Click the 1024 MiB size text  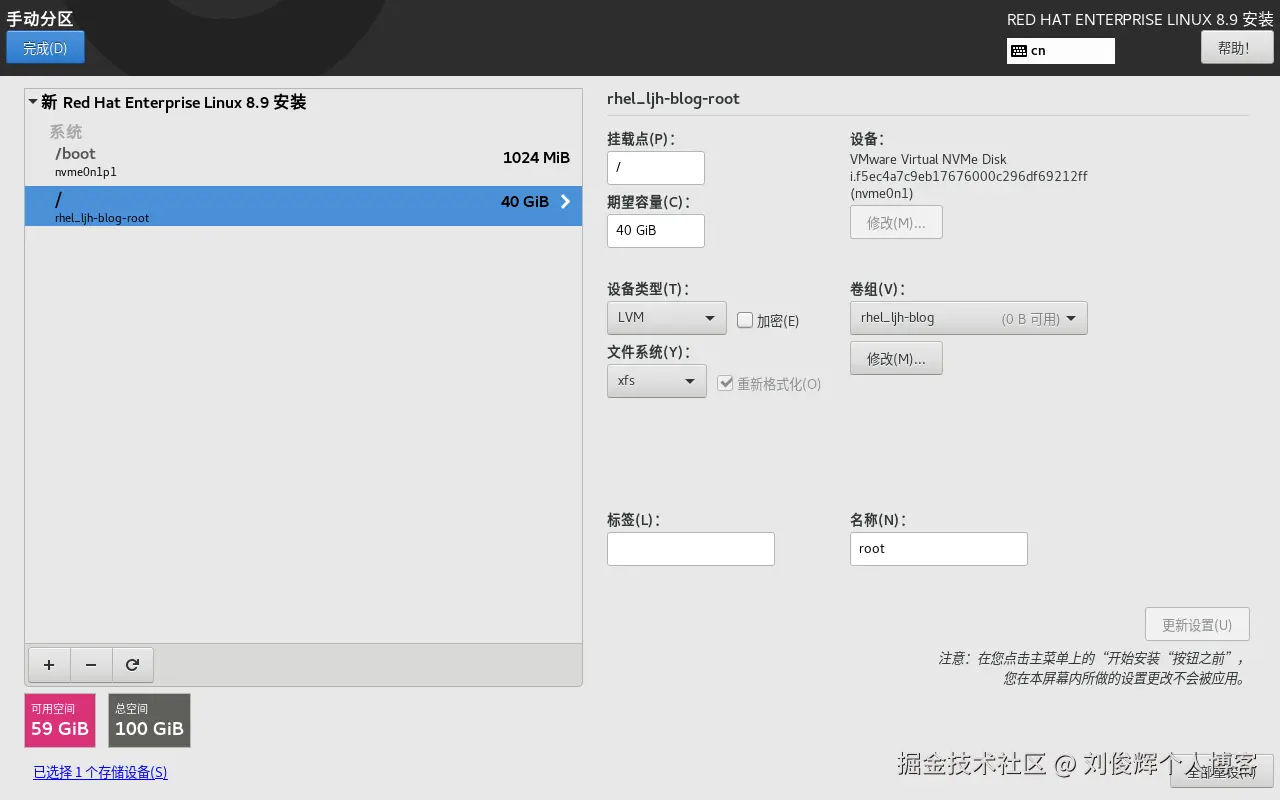point(536,158)
